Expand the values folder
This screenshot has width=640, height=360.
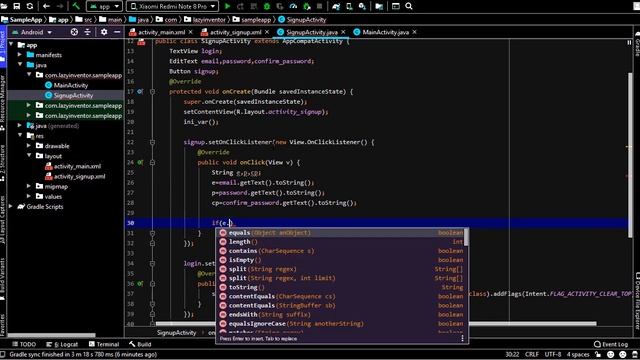(29, 196)
